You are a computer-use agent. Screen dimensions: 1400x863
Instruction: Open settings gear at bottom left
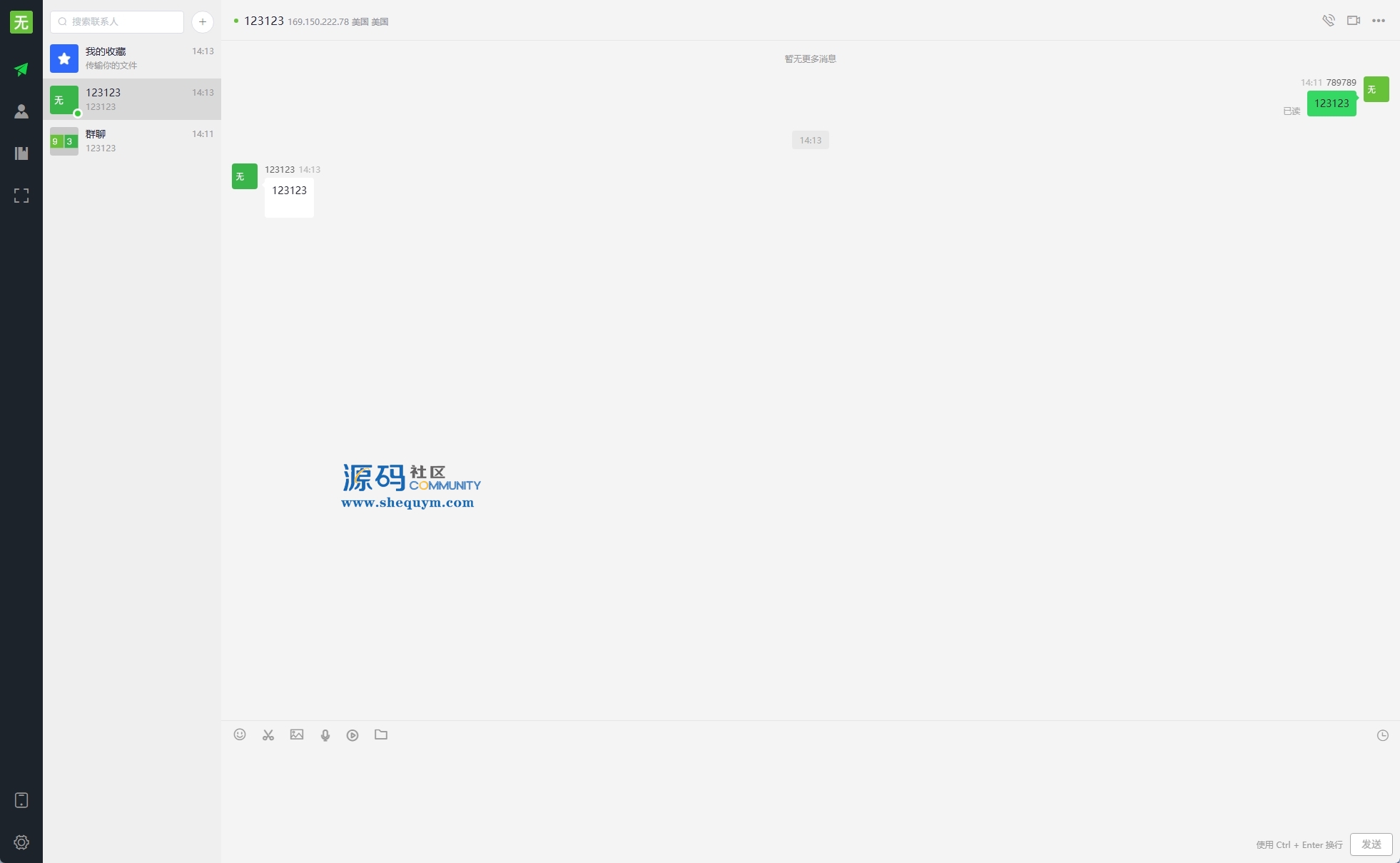click(21, 842)
